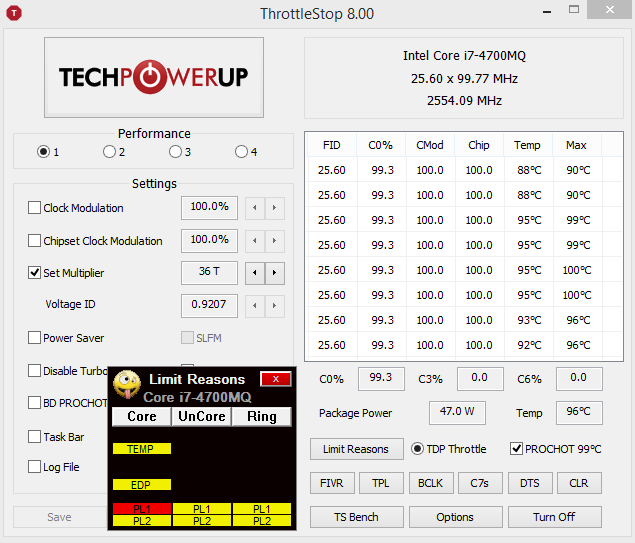The width and height of the screenshot is (635, 543).
Task: Click the Temp column header
Action: coord(528,145)
